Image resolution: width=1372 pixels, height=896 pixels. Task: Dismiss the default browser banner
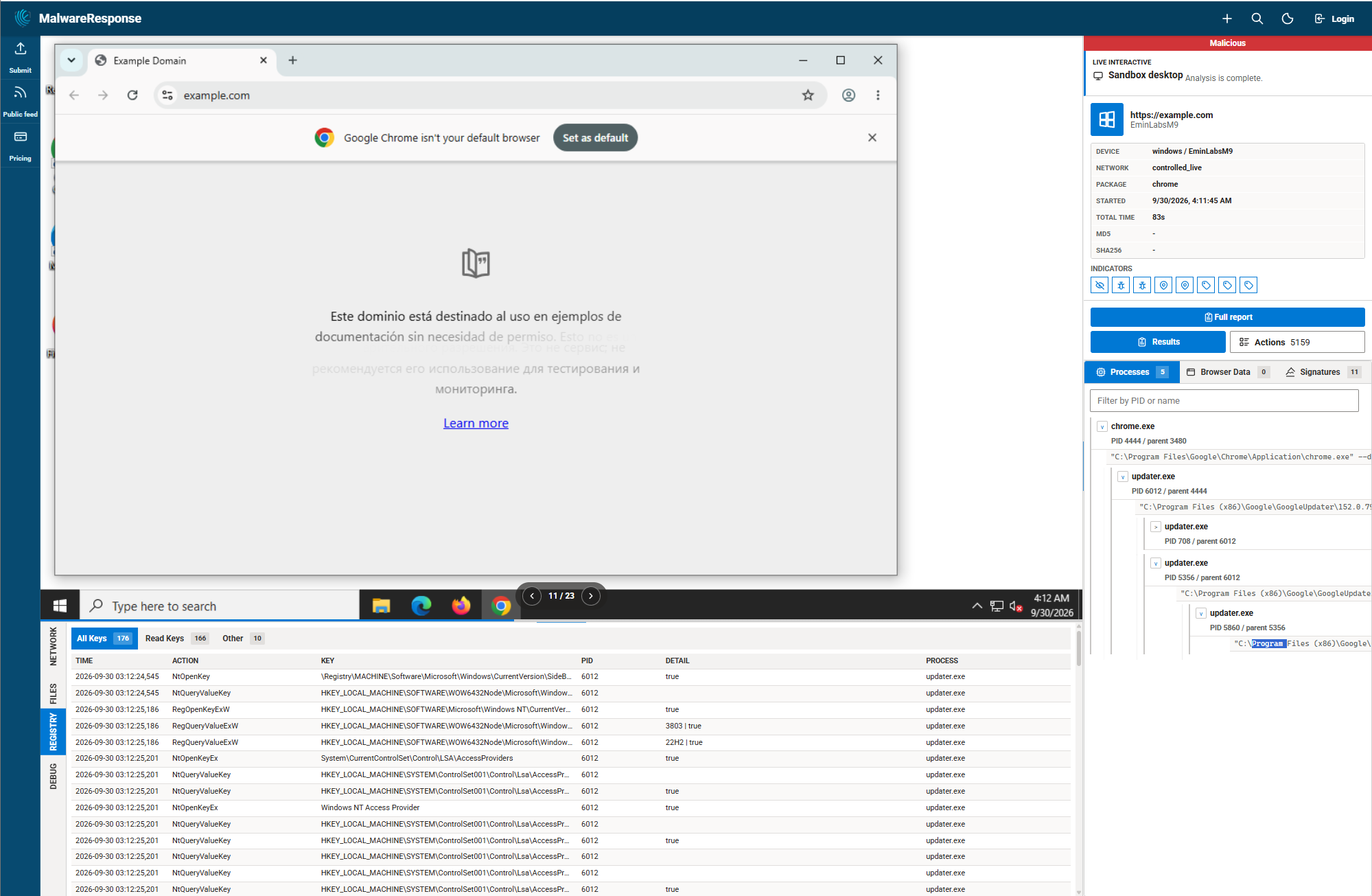872,138
